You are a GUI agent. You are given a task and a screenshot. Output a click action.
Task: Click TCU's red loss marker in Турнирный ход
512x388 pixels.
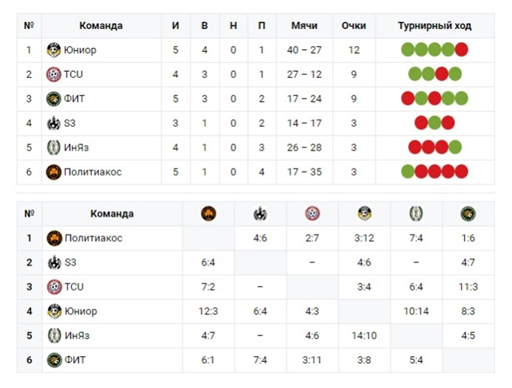(x=441, y=74)
